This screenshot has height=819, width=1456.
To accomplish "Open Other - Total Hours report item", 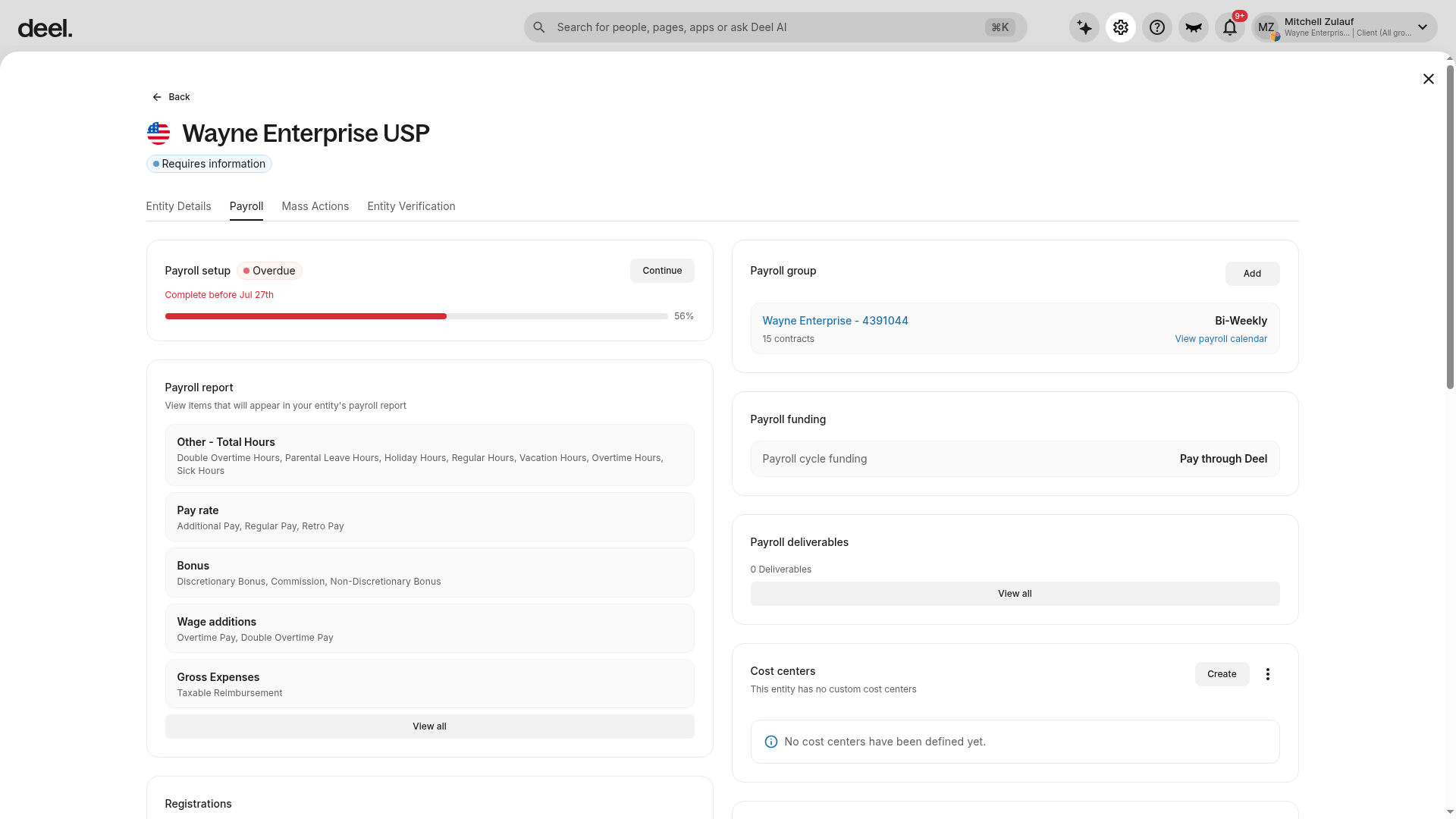I will [430, 455].
